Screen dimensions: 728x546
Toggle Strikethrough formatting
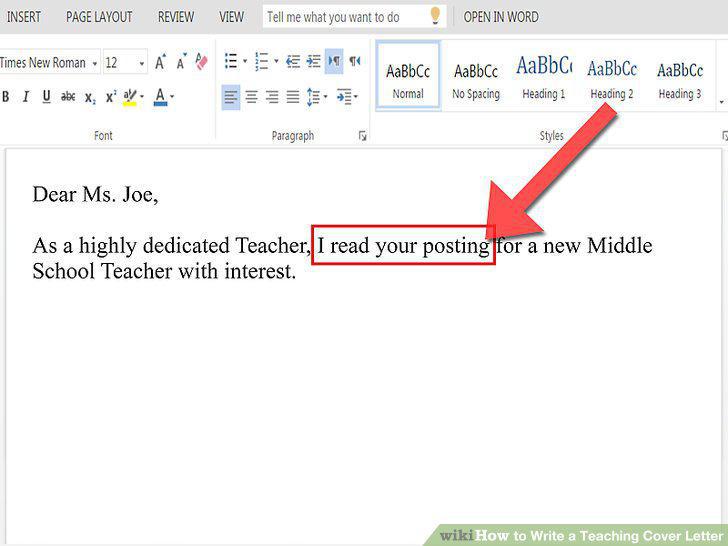click(x=68, y=97)
